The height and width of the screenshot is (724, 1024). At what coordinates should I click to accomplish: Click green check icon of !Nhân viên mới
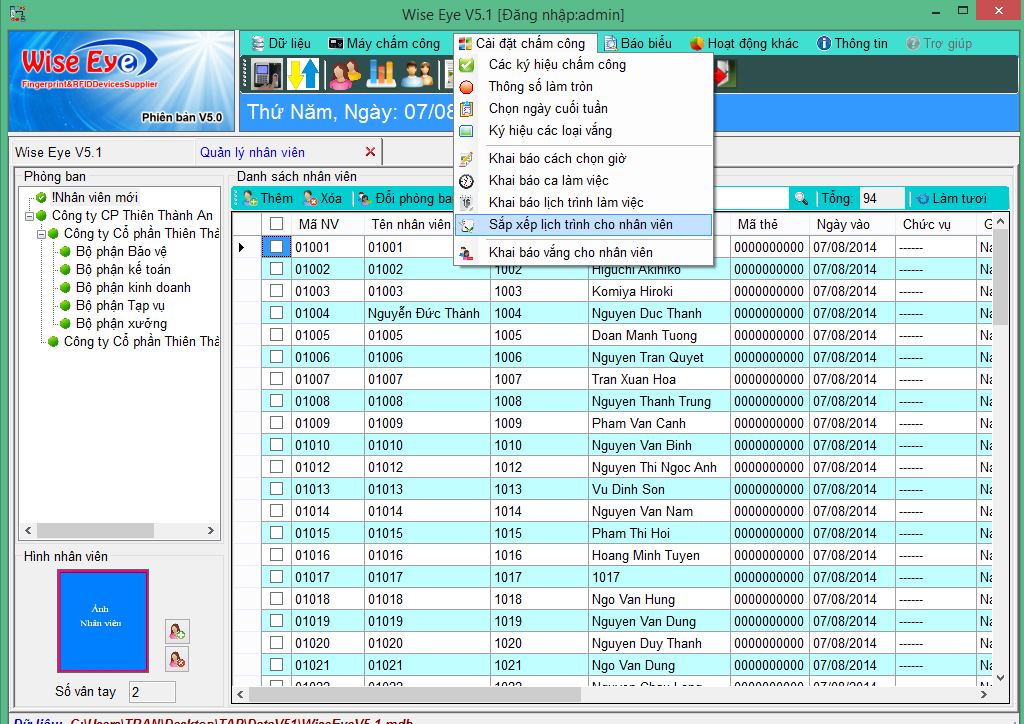pyautogui.click(x=41, y=197)
